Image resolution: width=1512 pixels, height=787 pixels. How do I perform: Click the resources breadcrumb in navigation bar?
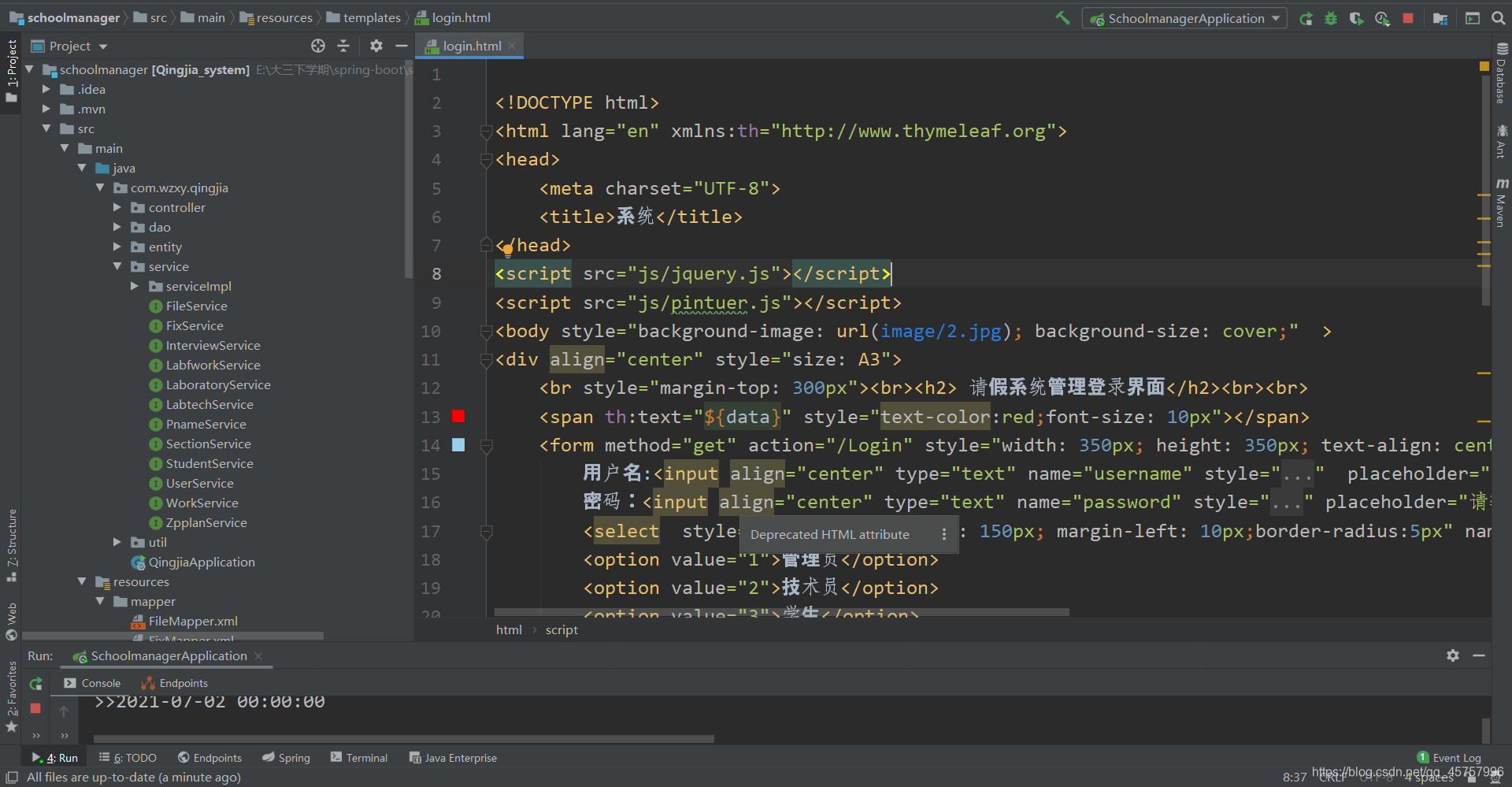pos(276,17)
